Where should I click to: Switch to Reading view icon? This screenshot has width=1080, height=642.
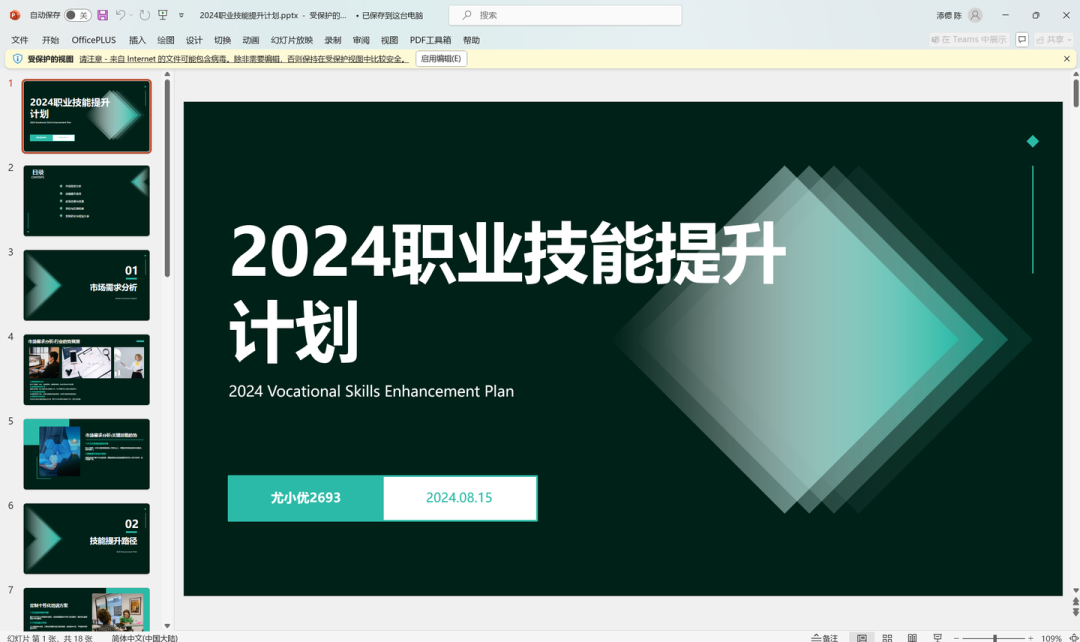pos(912,638)
